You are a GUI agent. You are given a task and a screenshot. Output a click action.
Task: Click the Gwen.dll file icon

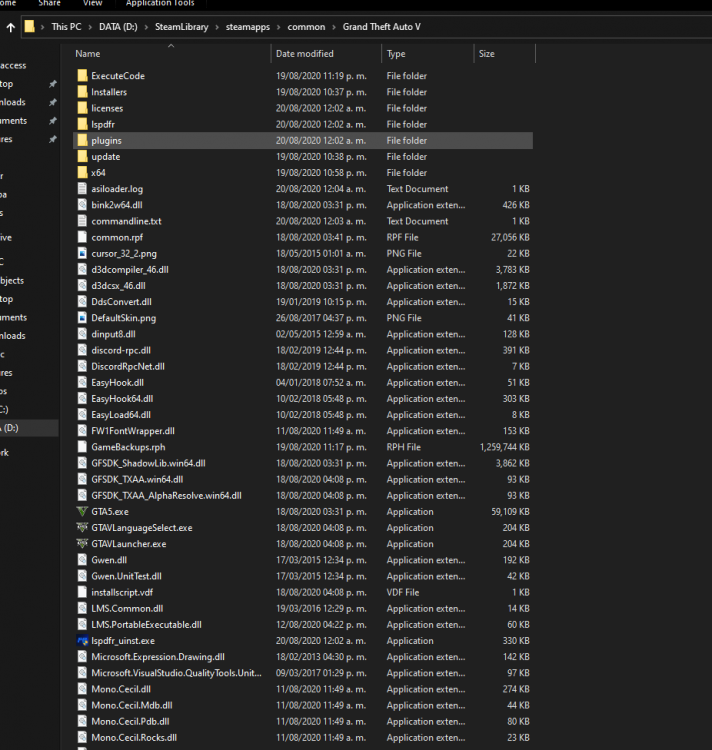(x=82, y=560)
